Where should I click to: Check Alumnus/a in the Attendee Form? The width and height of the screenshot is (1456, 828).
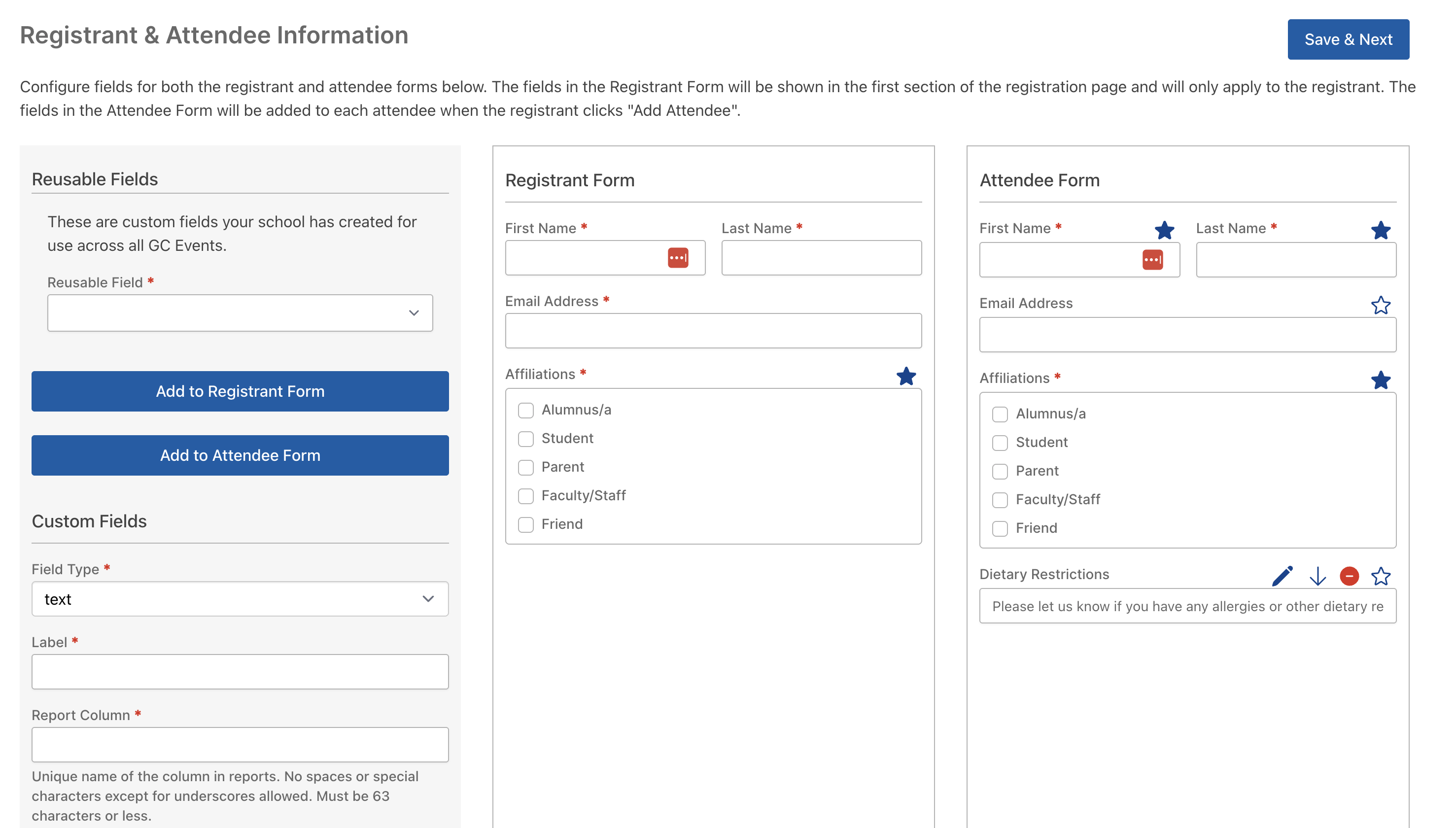coord(1000,414)
